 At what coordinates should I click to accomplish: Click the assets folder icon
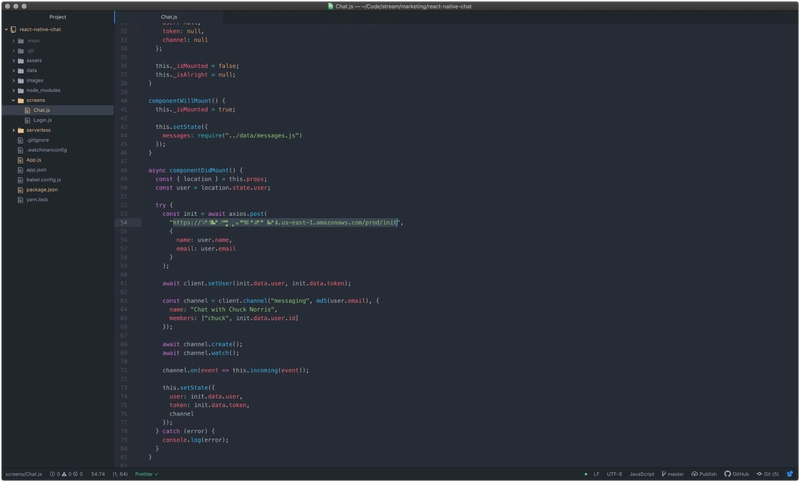tap(21, 61)
